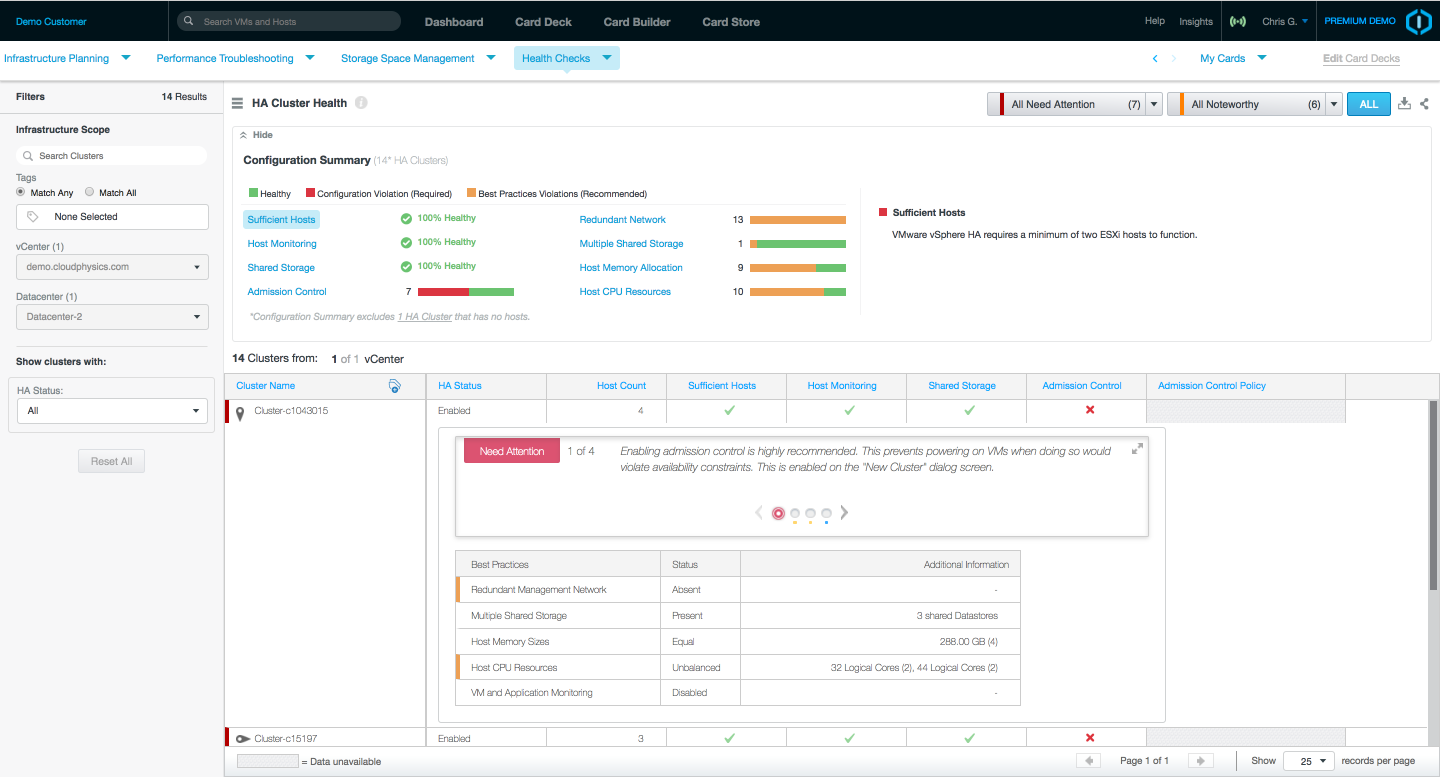Viewport: 1440px width, 777px height.
Task: Expand the Need Attention message panel
Action: pos(1137,449)
